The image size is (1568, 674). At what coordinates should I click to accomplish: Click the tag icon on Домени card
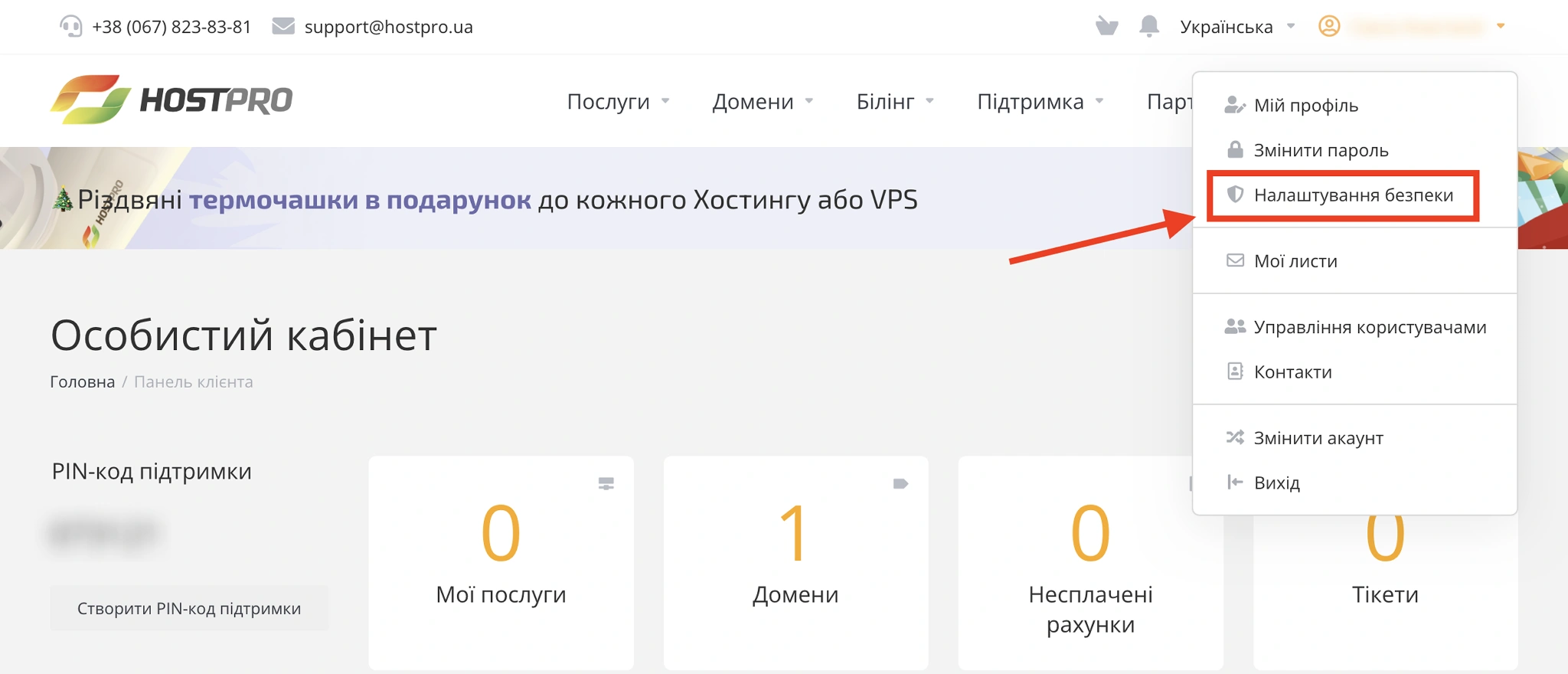point(901,483)
